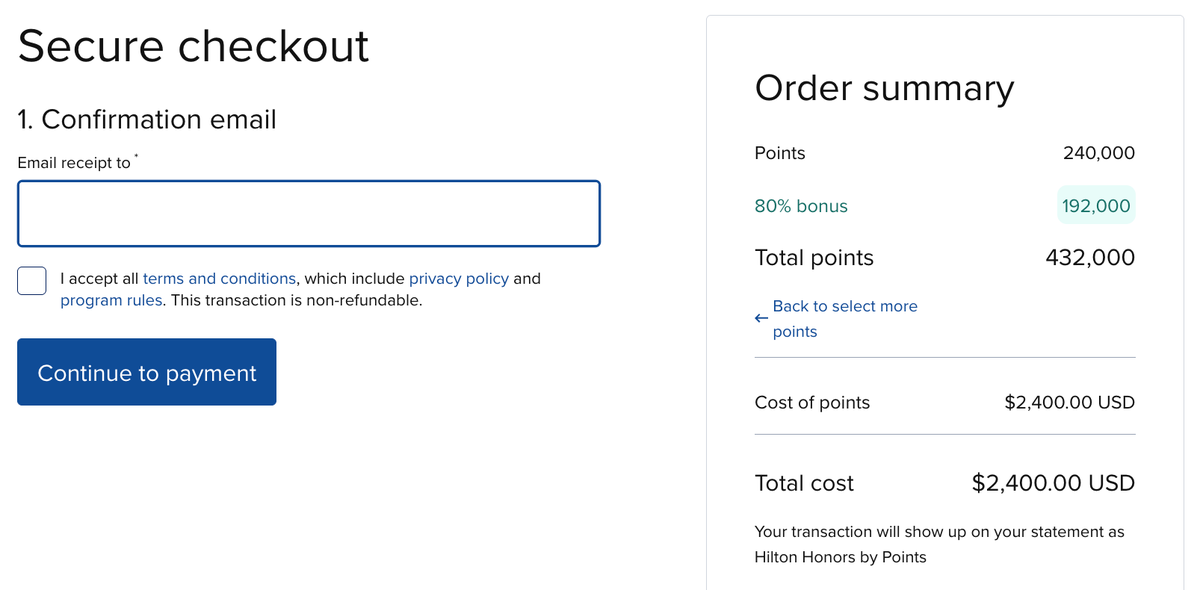Click the highlighted 192,000 bonus value
This screenshot has height=590, width=1200.
click(1096, 205)
